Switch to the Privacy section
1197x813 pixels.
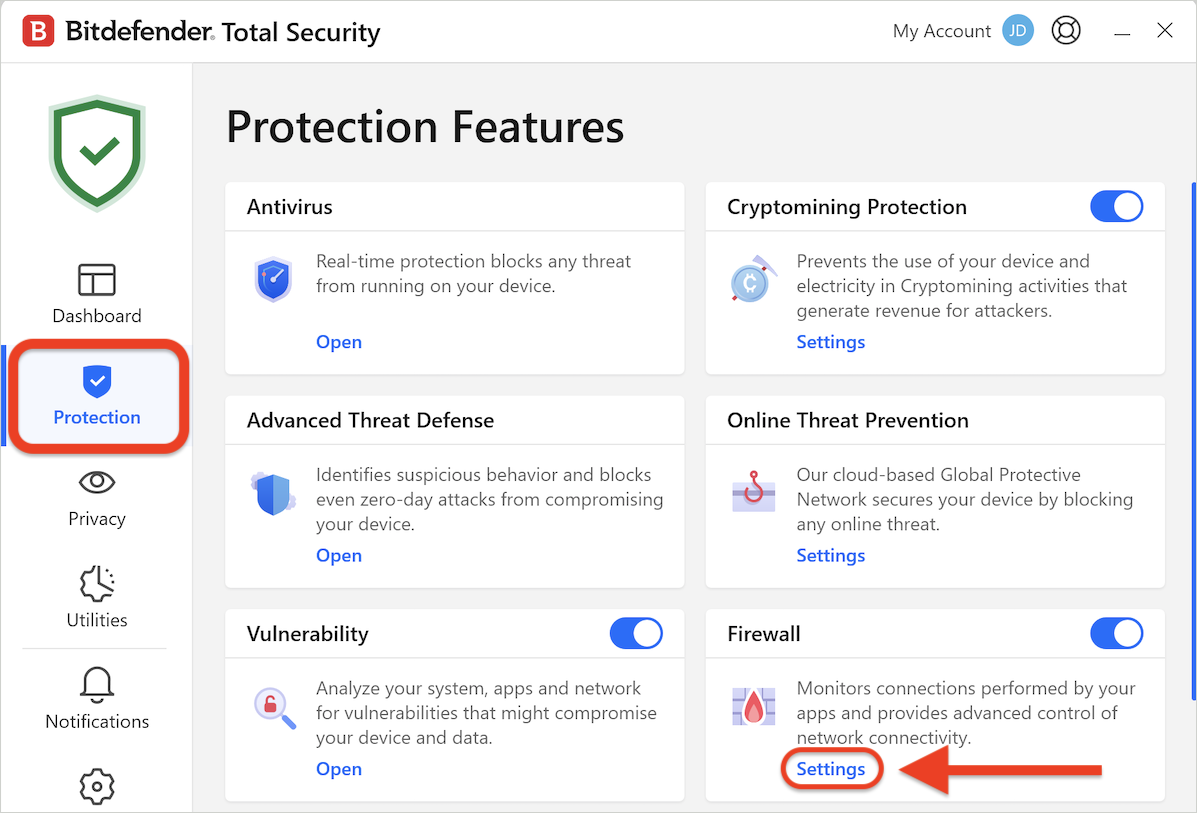[97, 497]
